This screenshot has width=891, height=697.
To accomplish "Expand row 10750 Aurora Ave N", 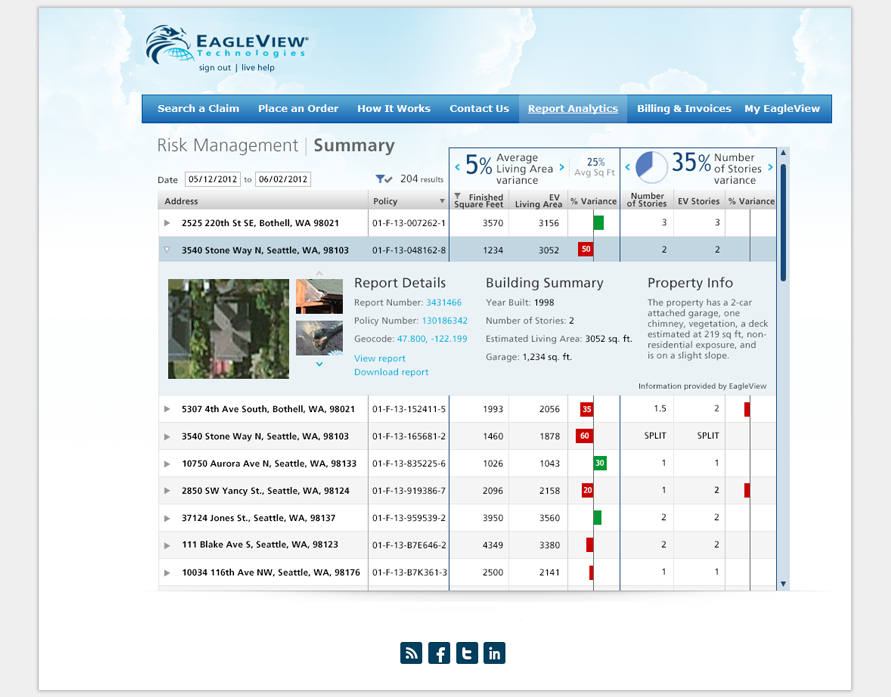I will pyautogui.click(x=167, y=464).
